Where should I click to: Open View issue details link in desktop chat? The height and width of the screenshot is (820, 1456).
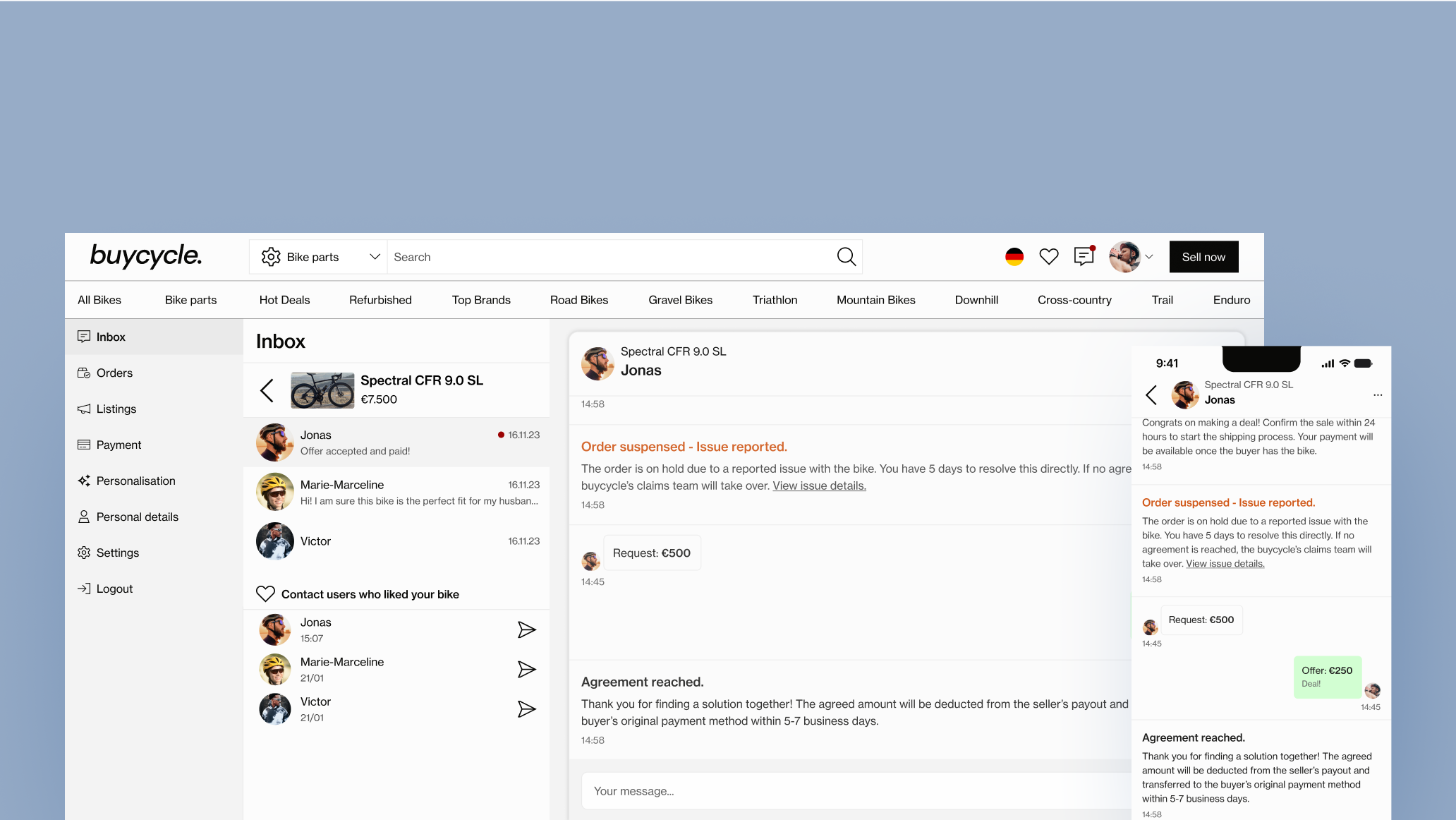tap(819, 486)
